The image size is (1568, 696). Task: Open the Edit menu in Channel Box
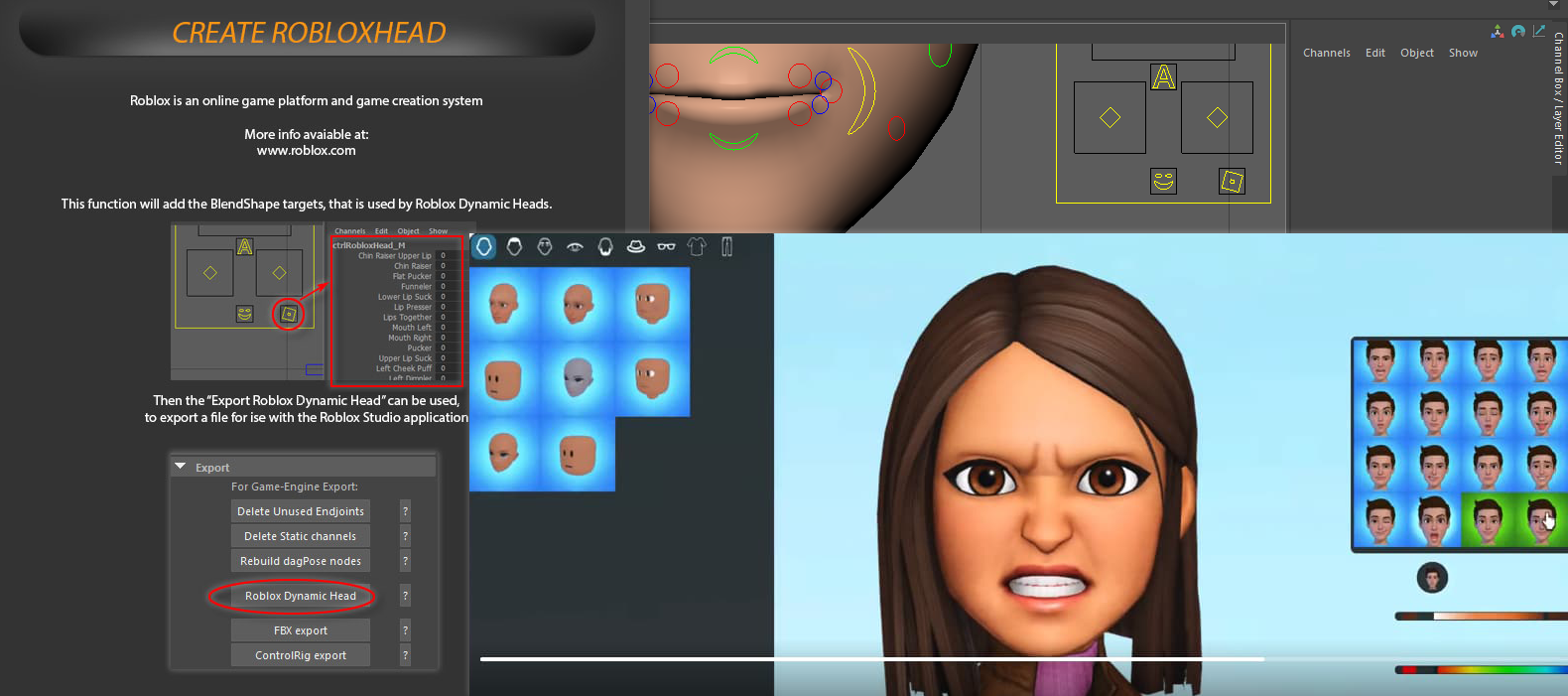point(1375,53)
